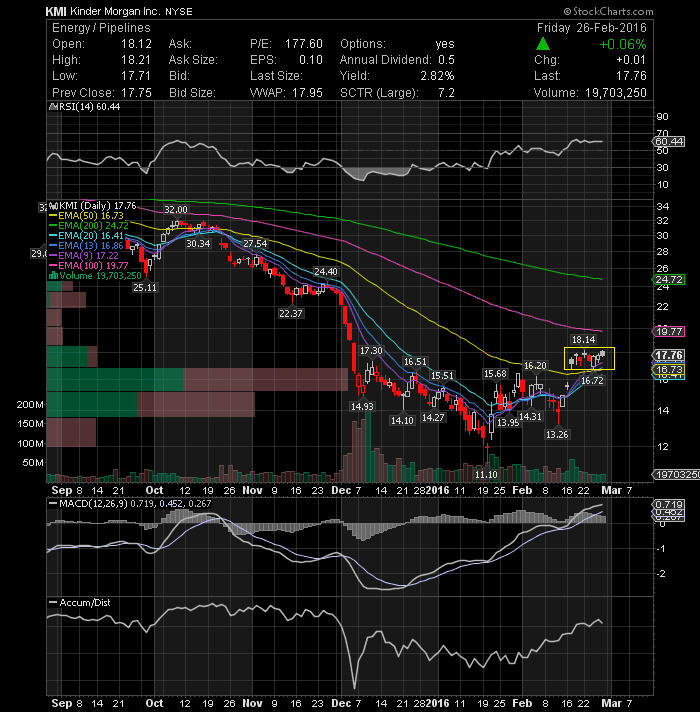Click the Annual Dividend value 0.5
700x712 pixels.
tap(446, 60)
